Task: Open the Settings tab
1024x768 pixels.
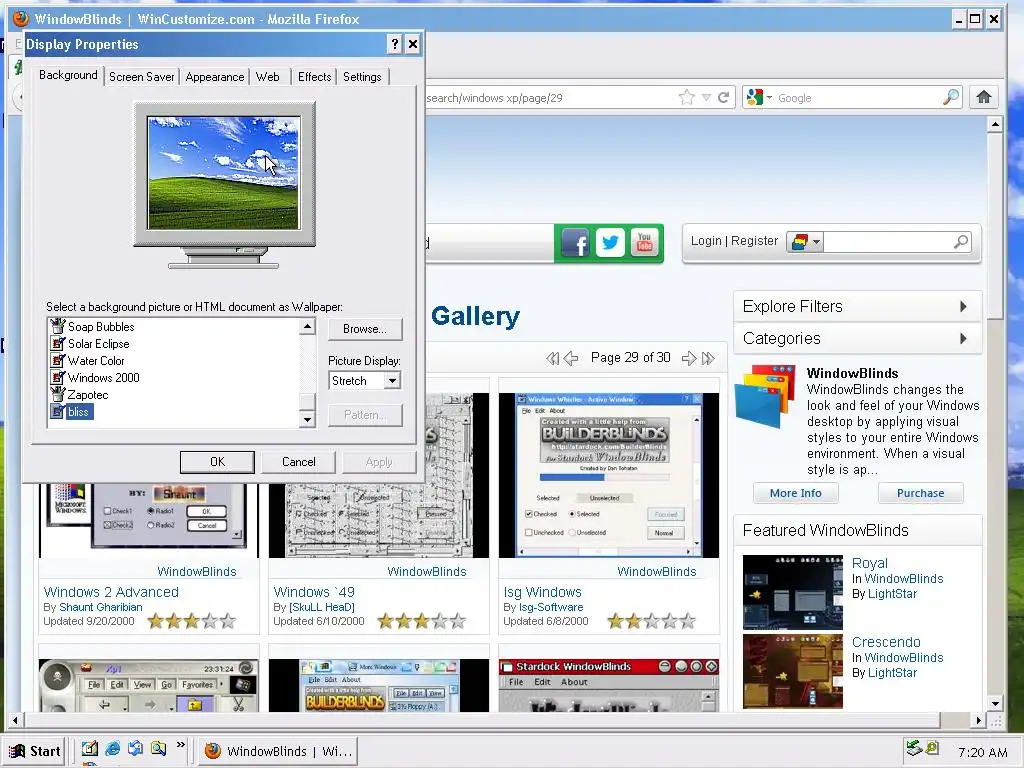Action: (x=362, y=76)
